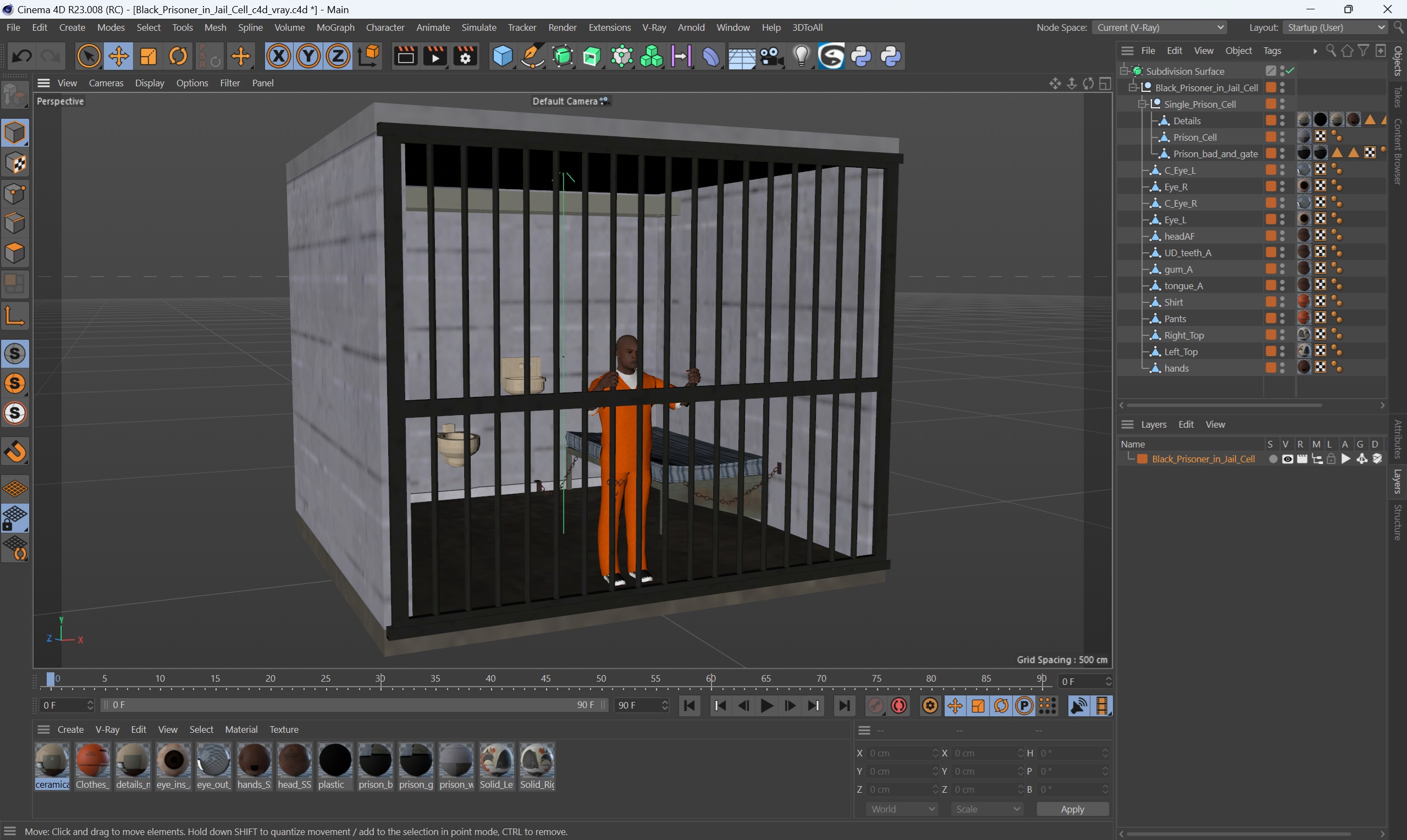Click Apply in coordinates panel
The width and height of the screenshot is (1407, 840).
[1072, 809]
